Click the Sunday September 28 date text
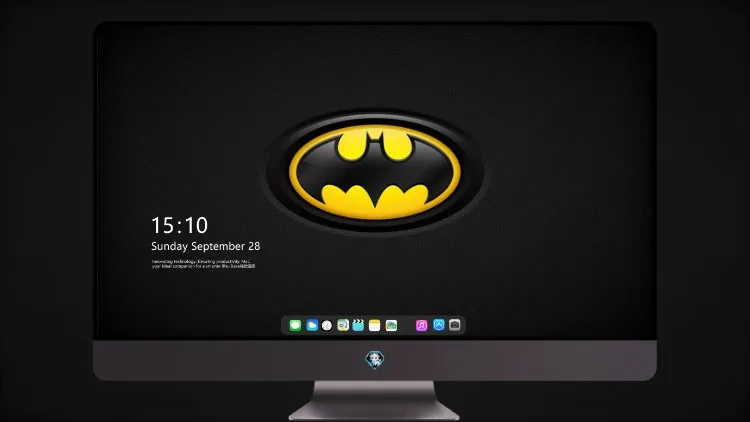 (x=206, y=246)
